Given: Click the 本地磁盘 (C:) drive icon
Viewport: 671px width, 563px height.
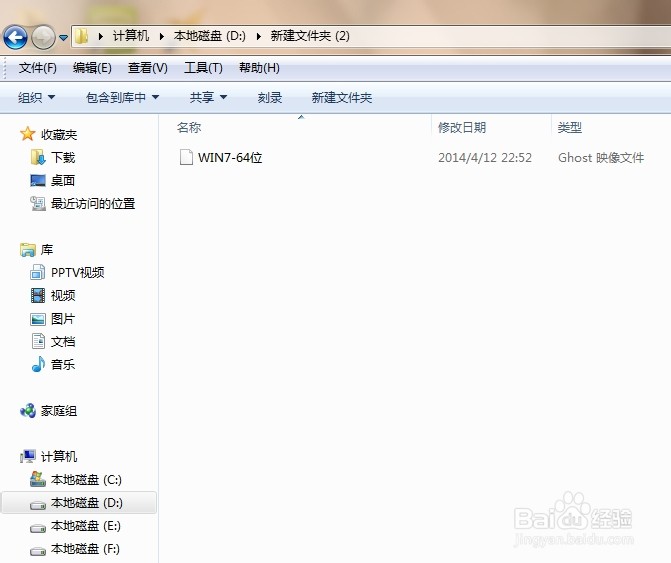Looking at the screenshot, I should click(38, 479).
